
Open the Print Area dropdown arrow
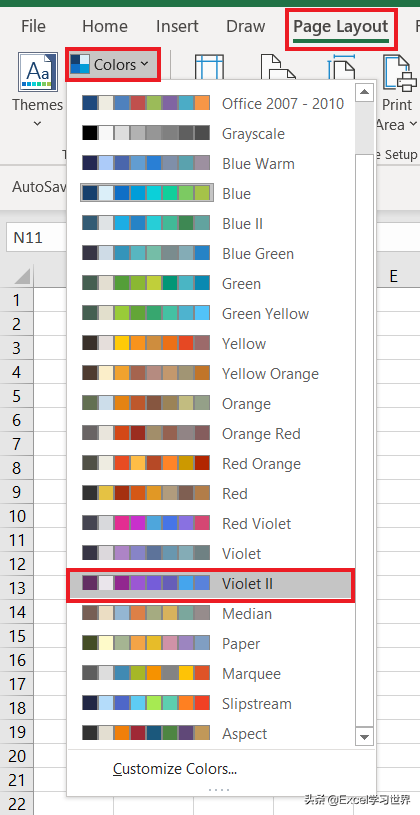click(x=413, y=125)
